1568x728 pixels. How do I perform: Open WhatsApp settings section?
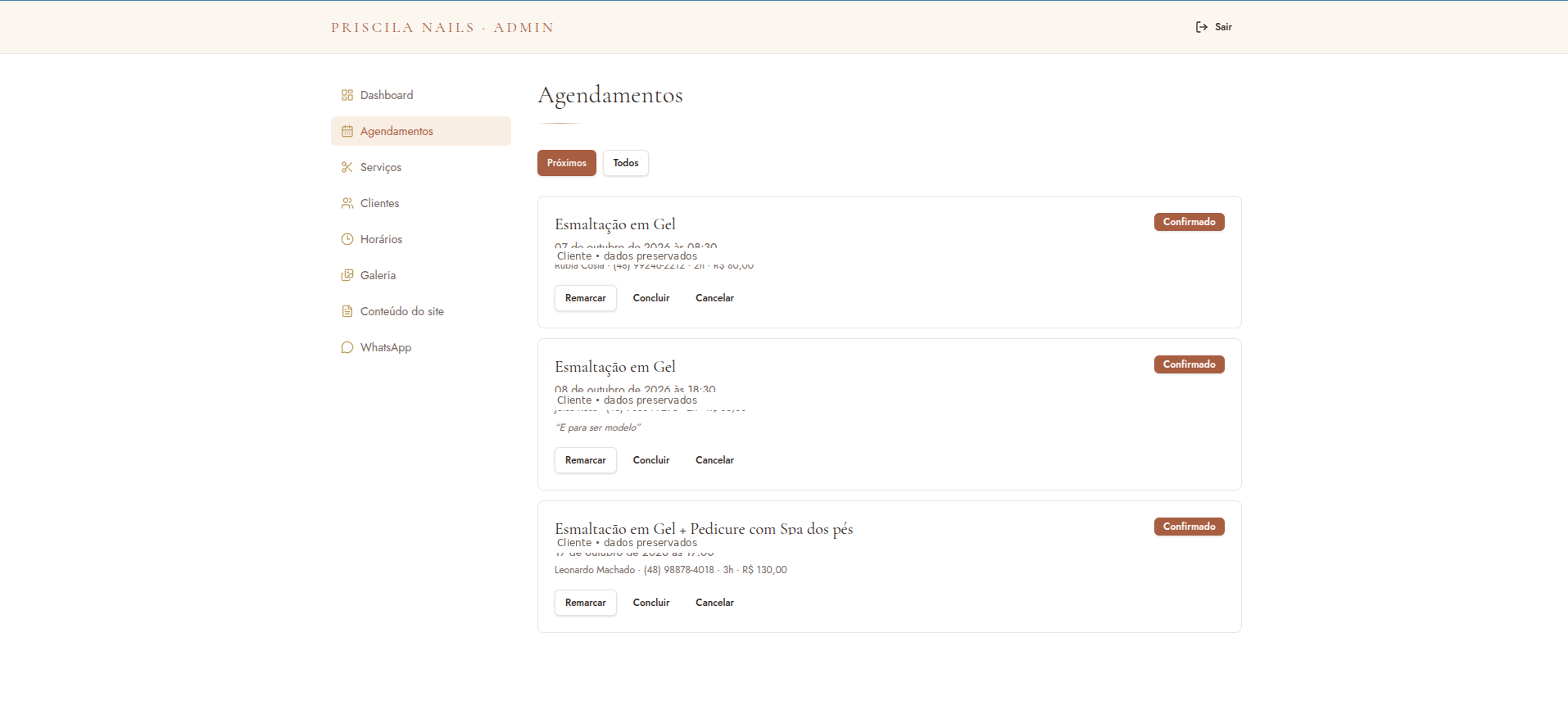(421, 347)
